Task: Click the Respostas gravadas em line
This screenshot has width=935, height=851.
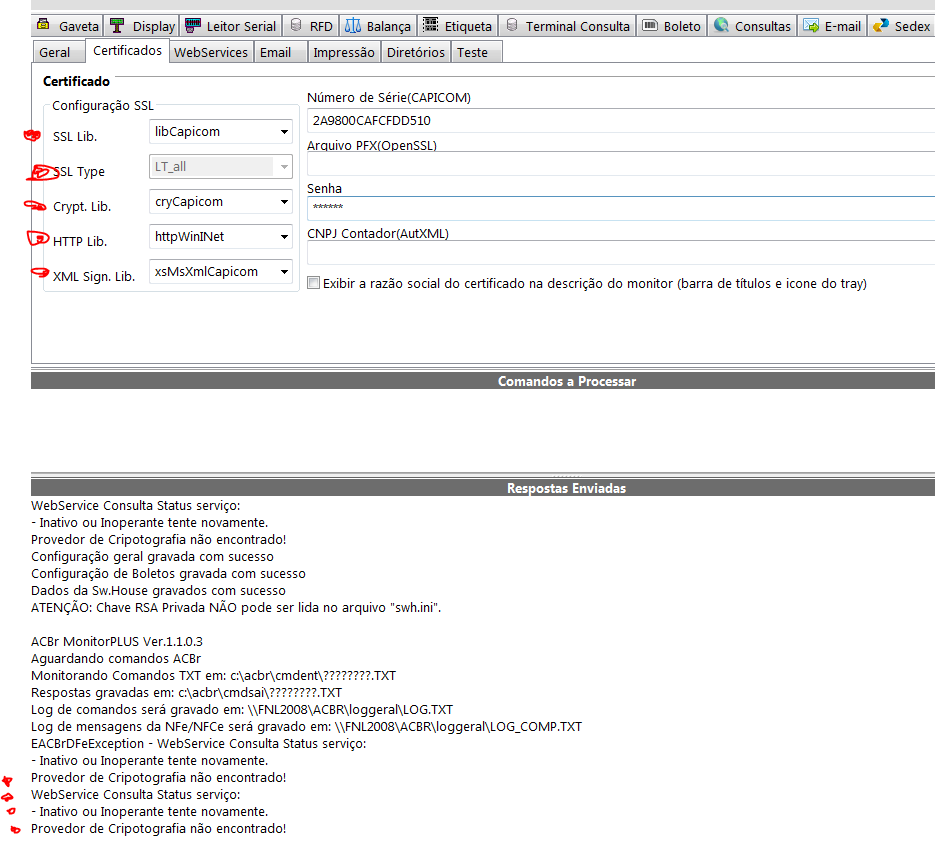Action: [187, 692]
